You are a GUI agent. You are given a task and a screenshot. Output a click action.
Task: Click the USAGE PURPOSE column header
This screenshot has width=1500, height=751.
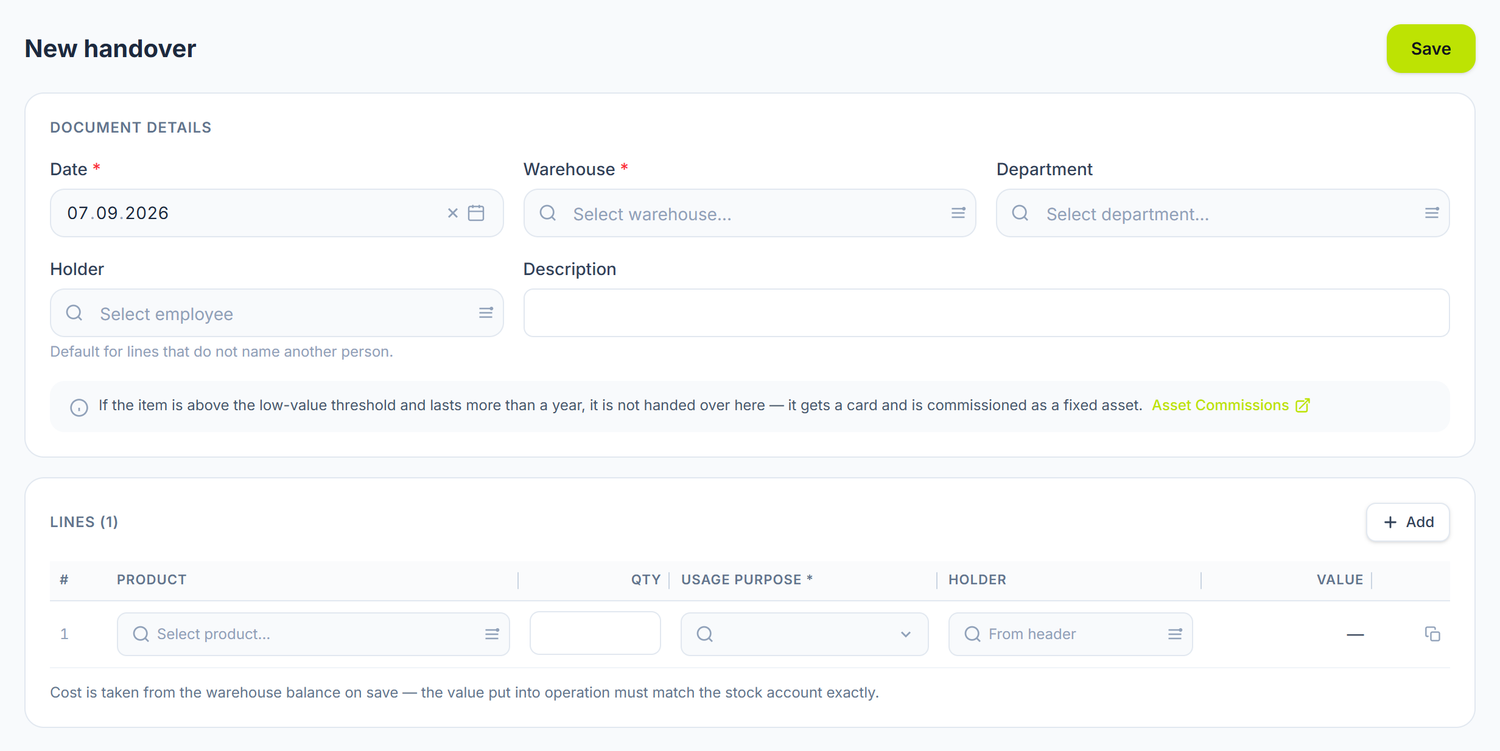(x=747, y=580)
